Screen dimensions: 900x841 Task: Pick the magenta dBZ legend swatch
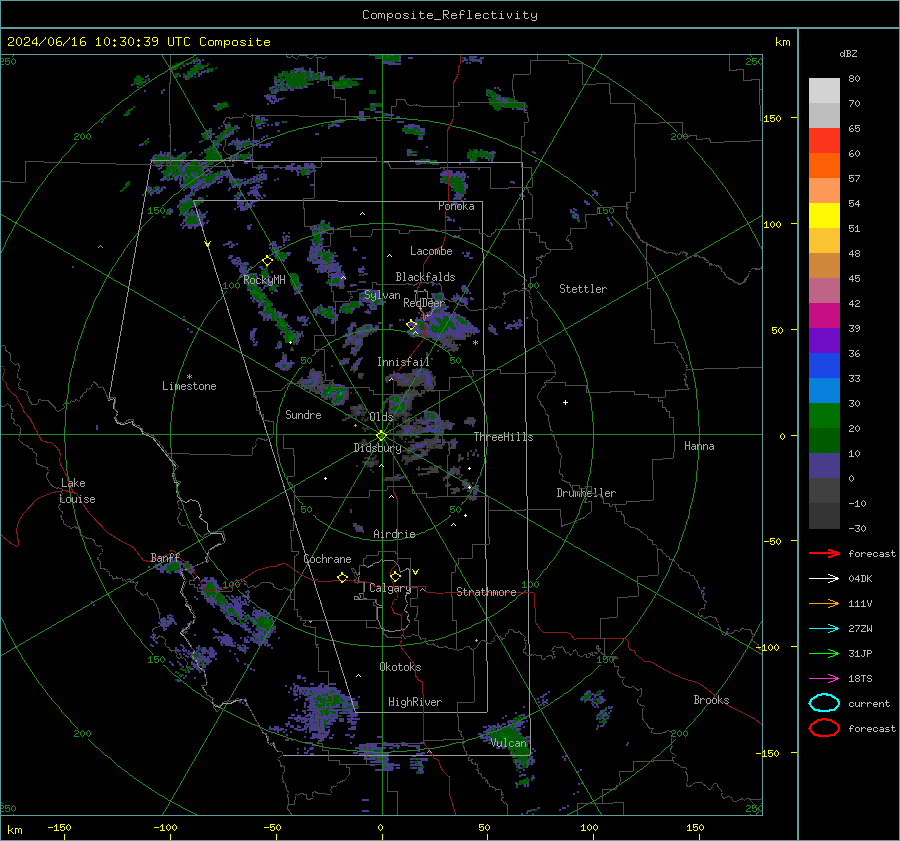coord(824,316)
